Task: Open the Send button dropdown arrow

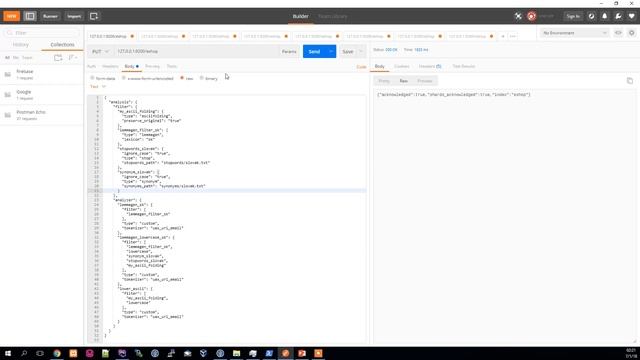Action: pyautogui.click(x=331, y=51)
